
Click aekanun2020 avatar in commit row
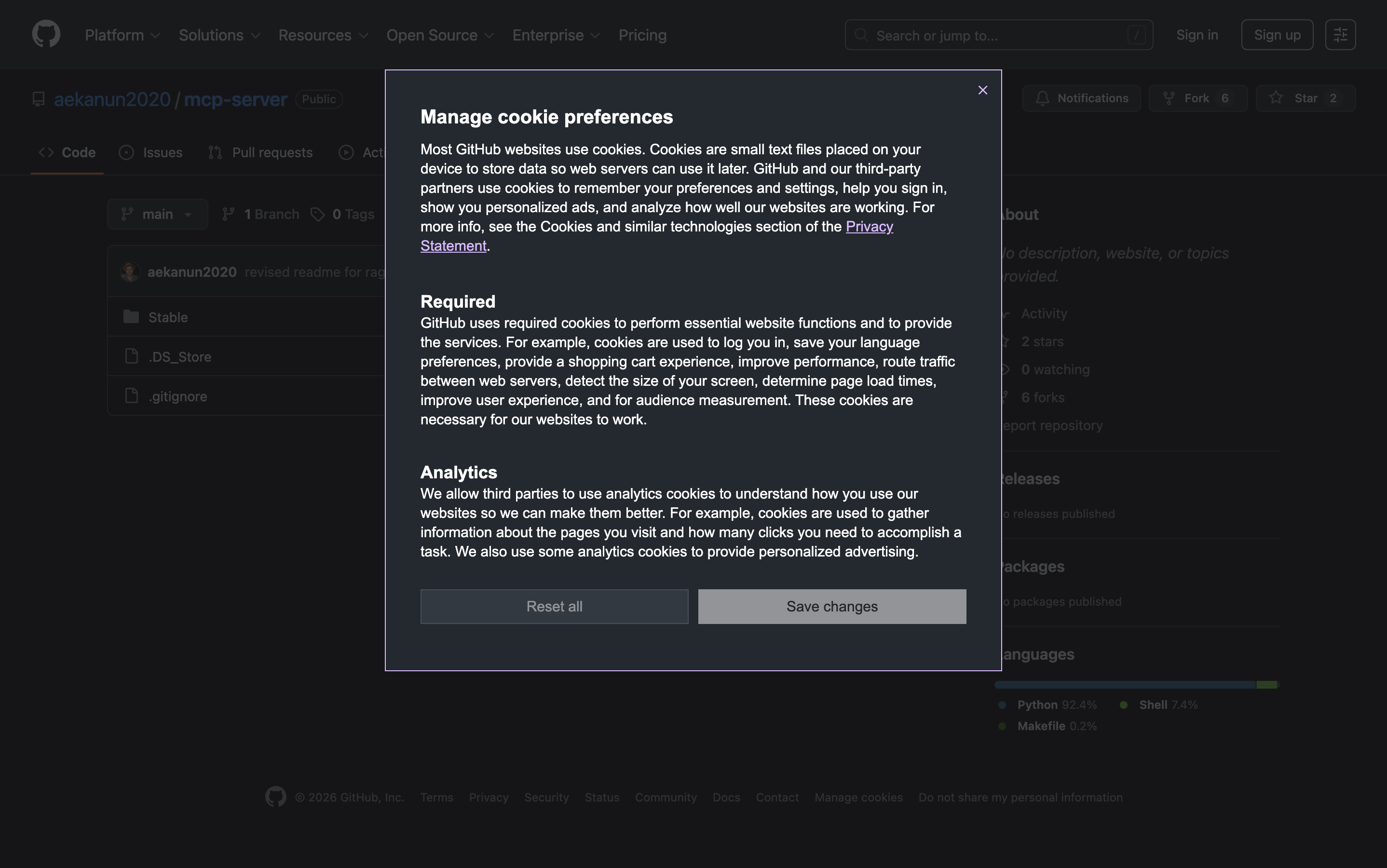130,271
